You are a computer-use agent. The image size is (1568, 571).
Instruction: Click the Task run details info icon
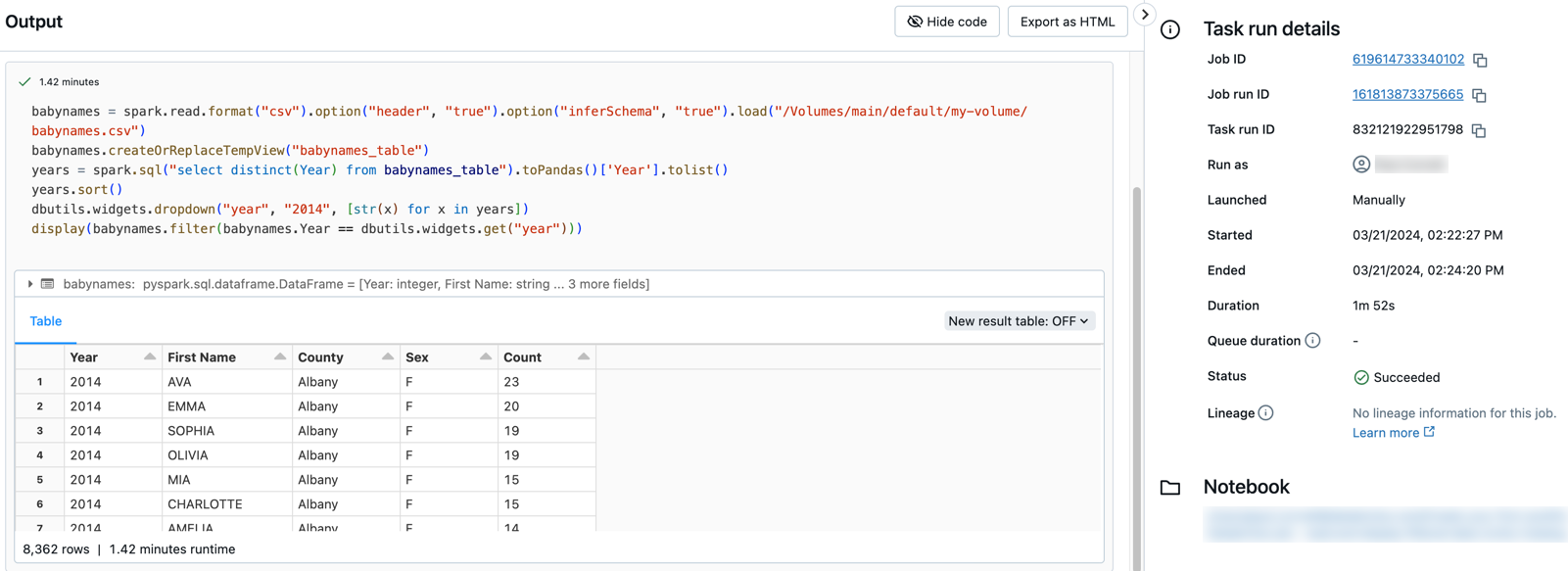(x=1170, y=29)
